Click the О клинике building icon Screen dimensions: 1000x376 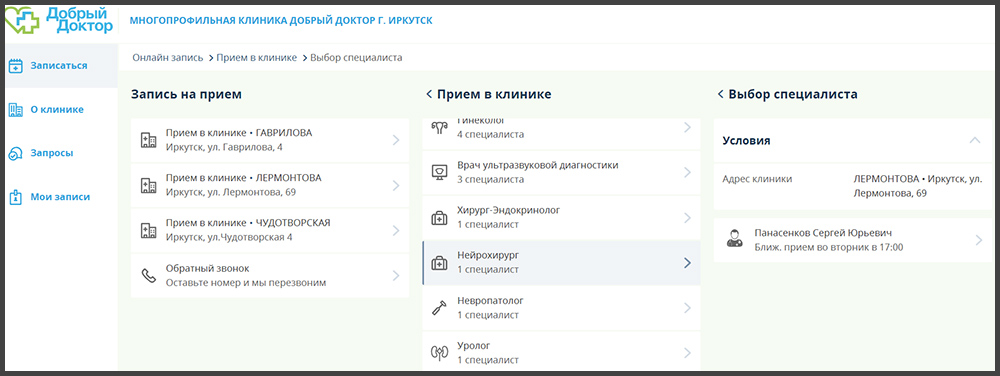point(16,110)
